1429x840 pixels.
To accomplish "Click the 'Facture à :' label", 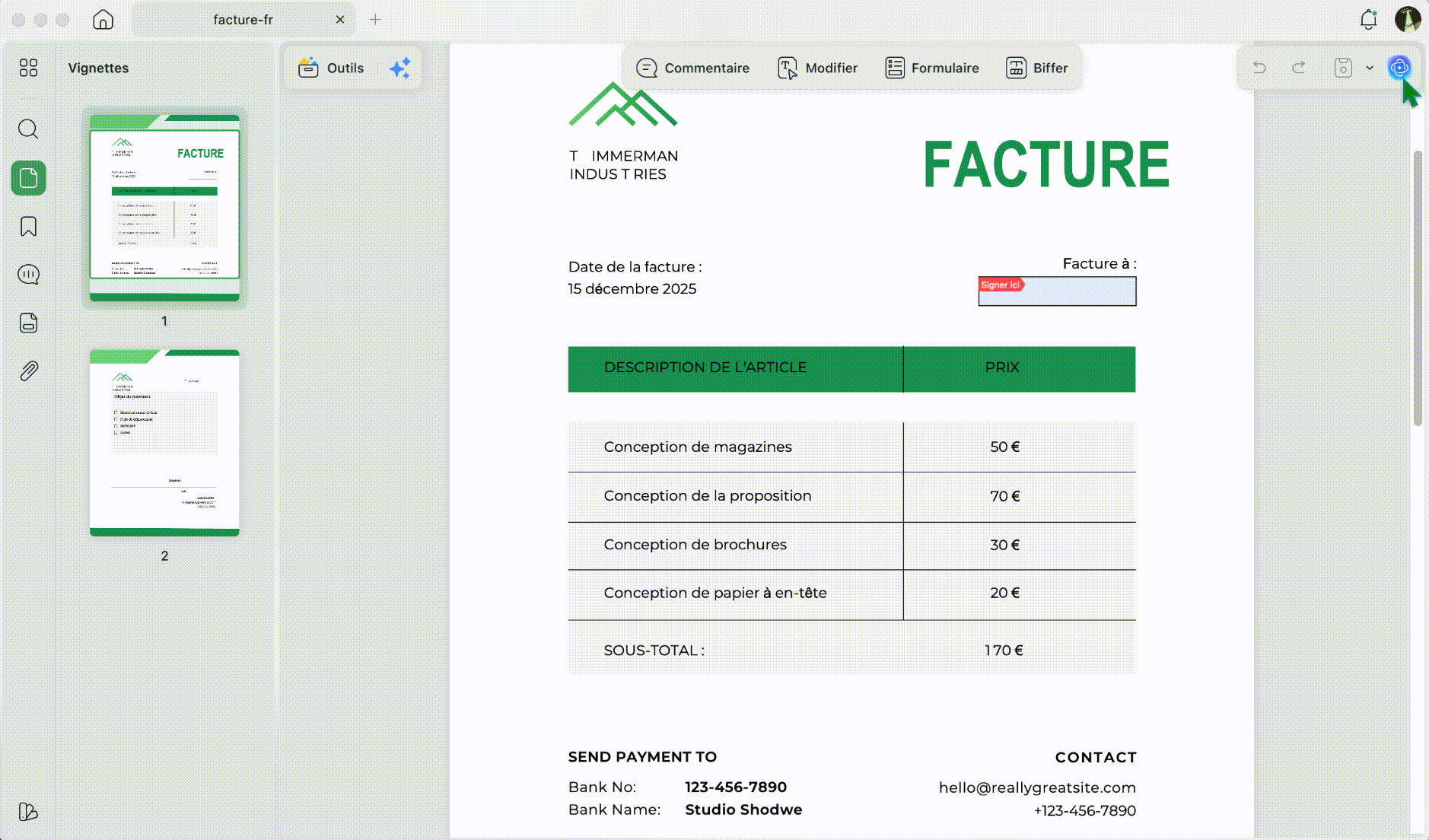I will click(x=1100, y=264).
